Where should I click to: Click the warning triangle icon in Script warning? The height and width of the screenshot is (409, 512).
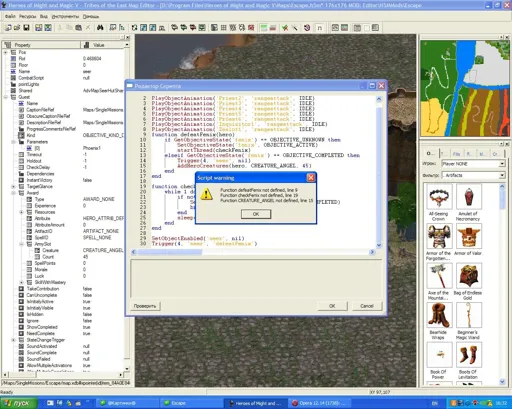pyautogui.click(x=206, y=194)
